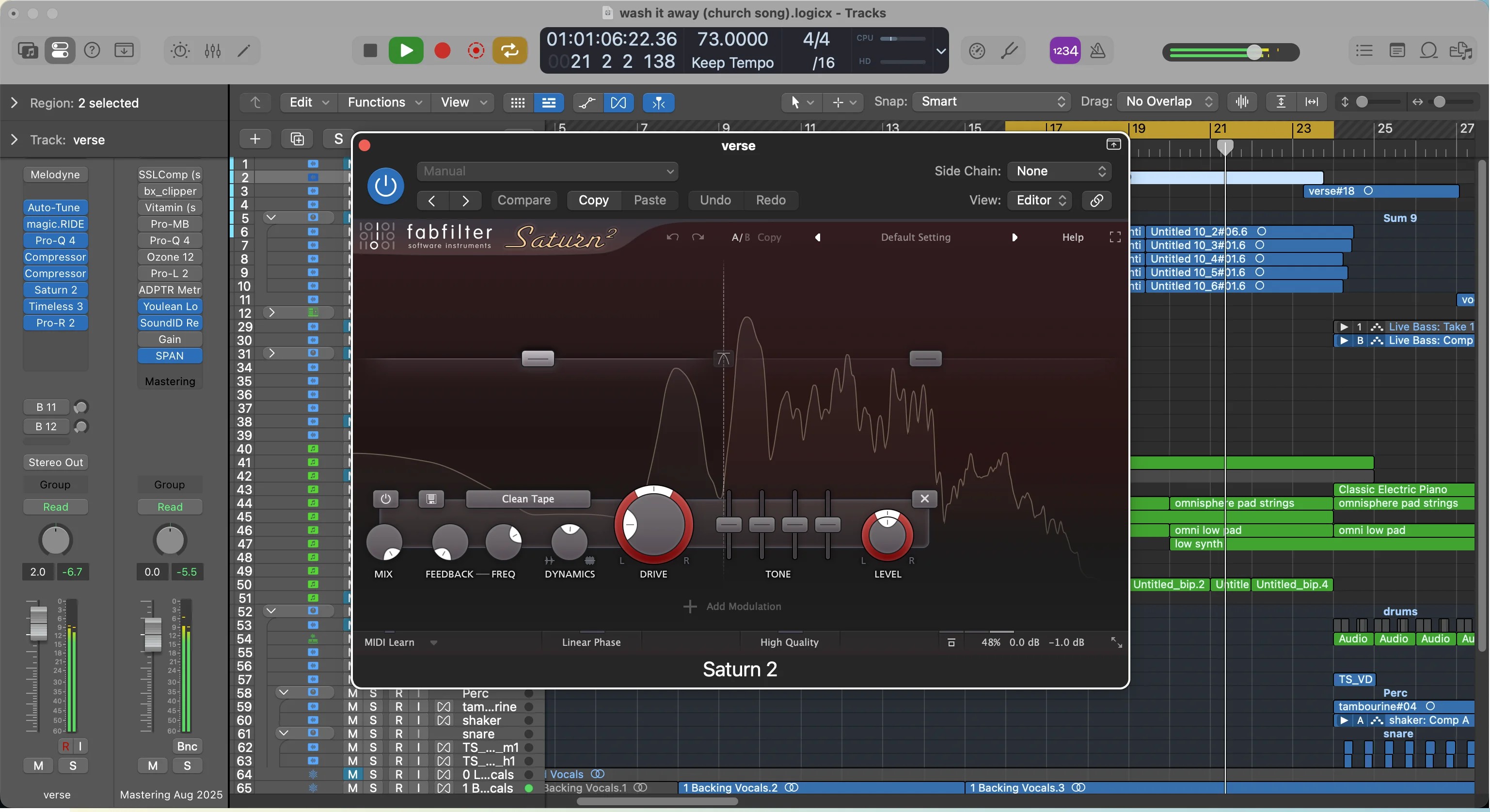Solo the shaker track
Image resolution: width=1490 pixels, height=812 pixels.
tap(372, 720)
